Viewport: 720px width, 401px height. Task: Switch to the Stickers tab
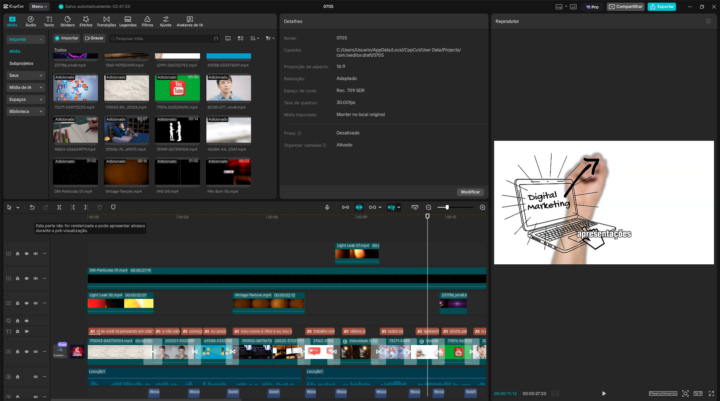(x=68, y=21)
